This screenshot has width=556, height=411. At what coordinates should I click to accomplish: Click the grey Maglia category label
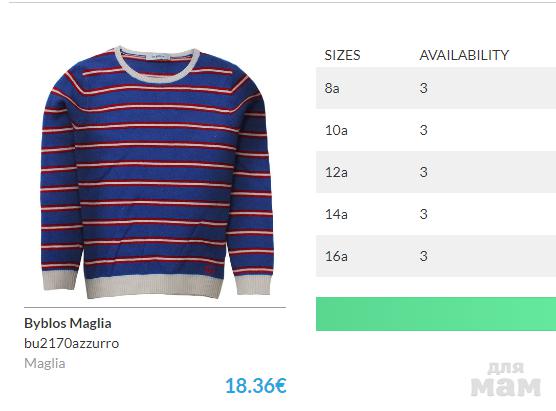tap(45, 363)
